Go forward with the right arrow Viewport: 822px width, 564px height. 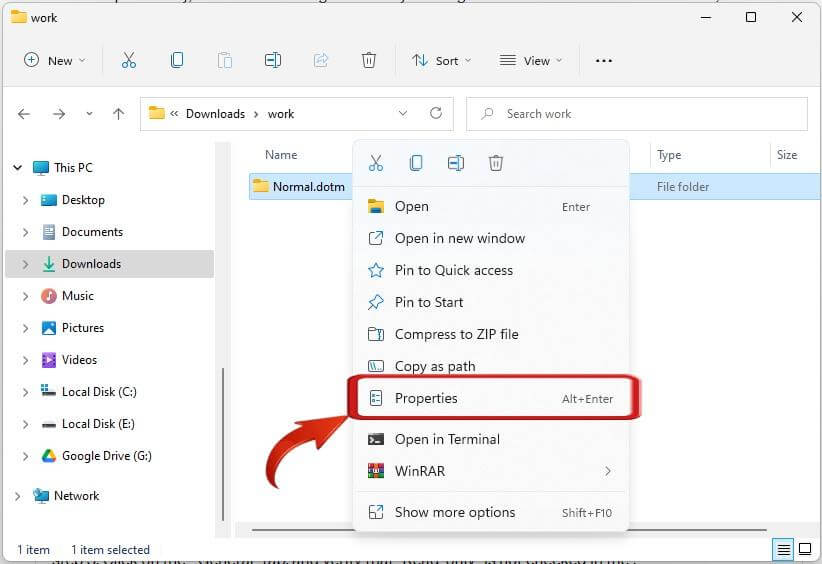click(x=59, y=114)
